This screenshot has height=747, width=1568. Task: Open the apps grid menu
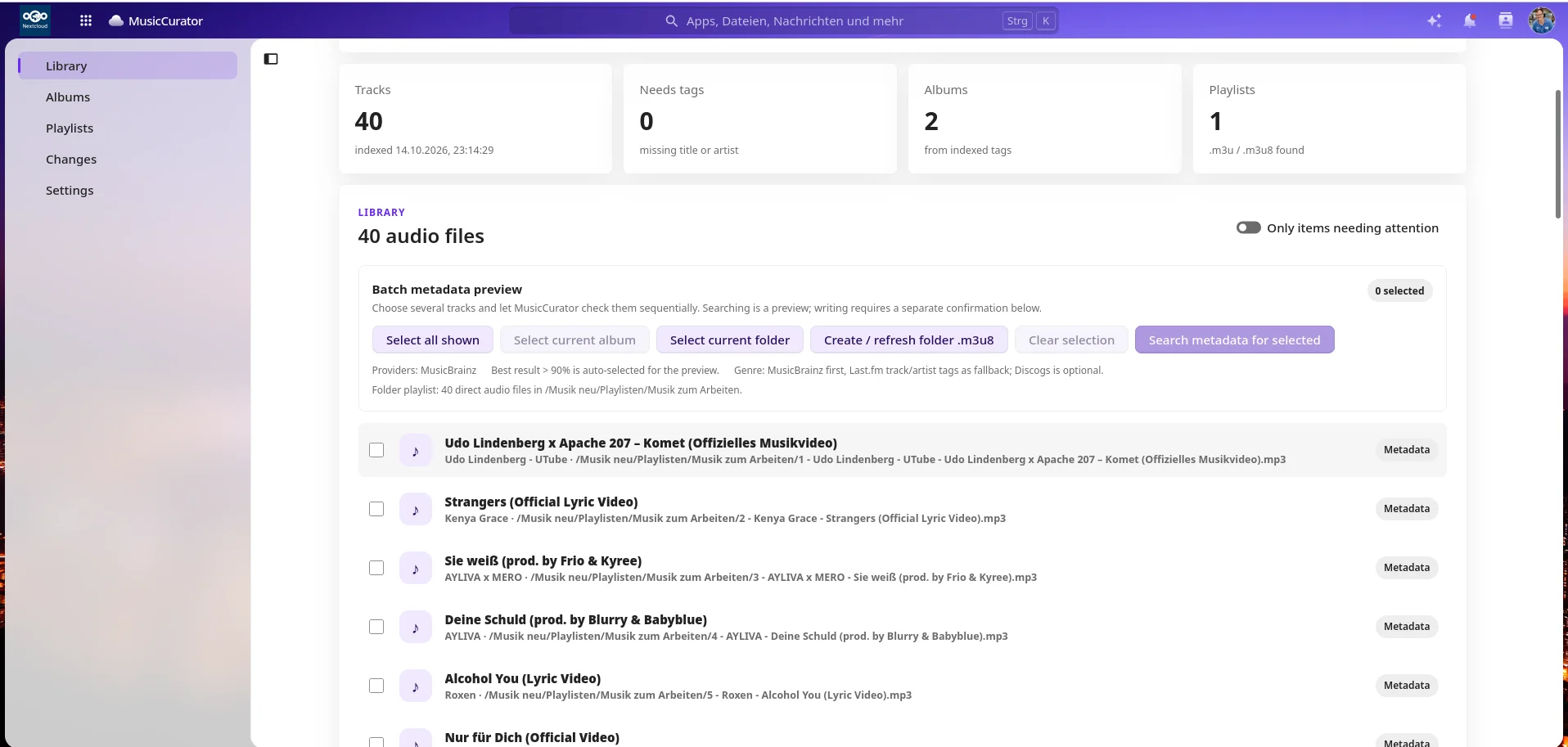click(86, 20)
